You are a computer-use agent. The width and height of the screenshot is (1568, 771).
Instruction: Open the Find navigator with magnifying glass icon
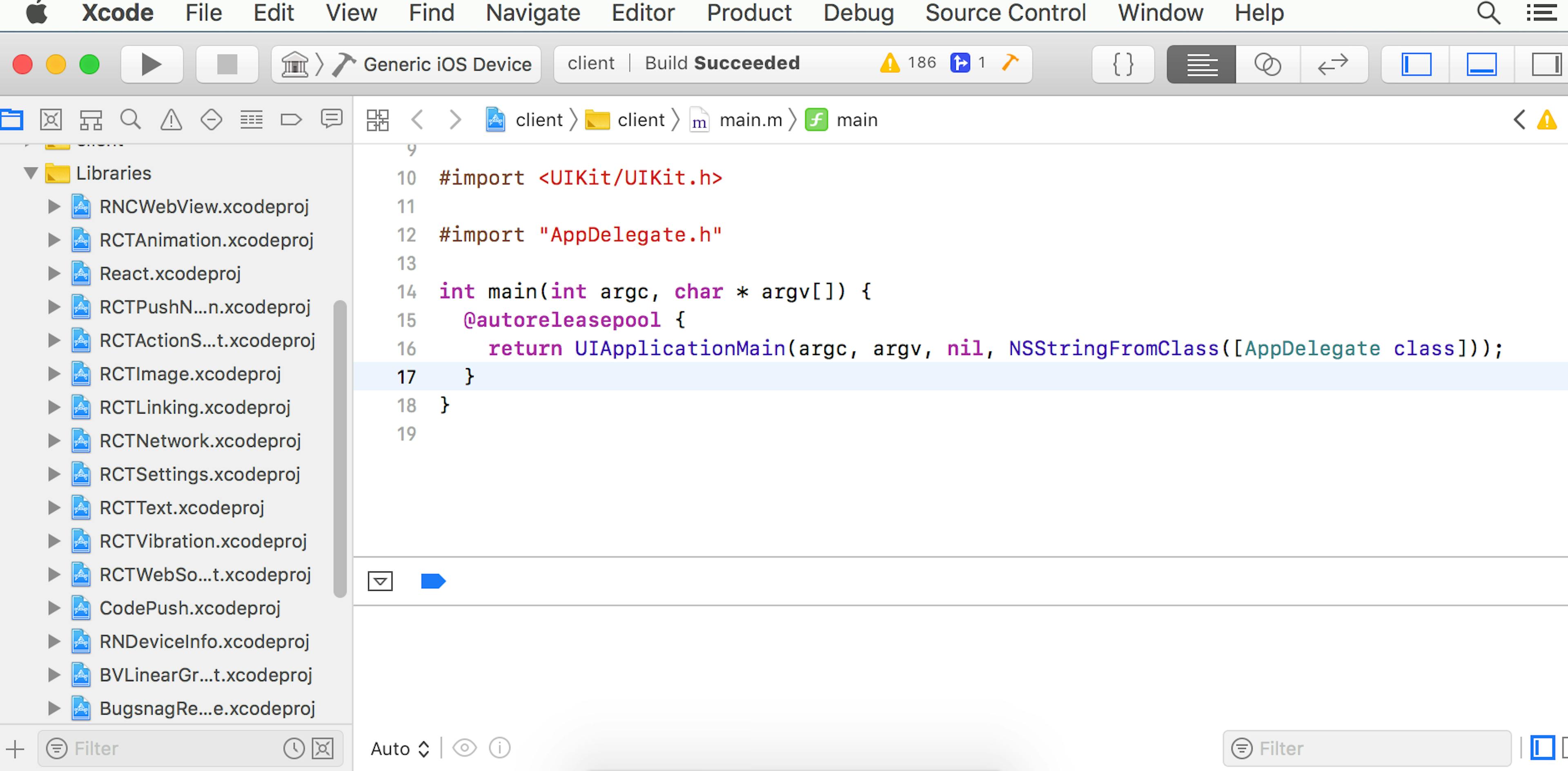[x=131, y=119]
